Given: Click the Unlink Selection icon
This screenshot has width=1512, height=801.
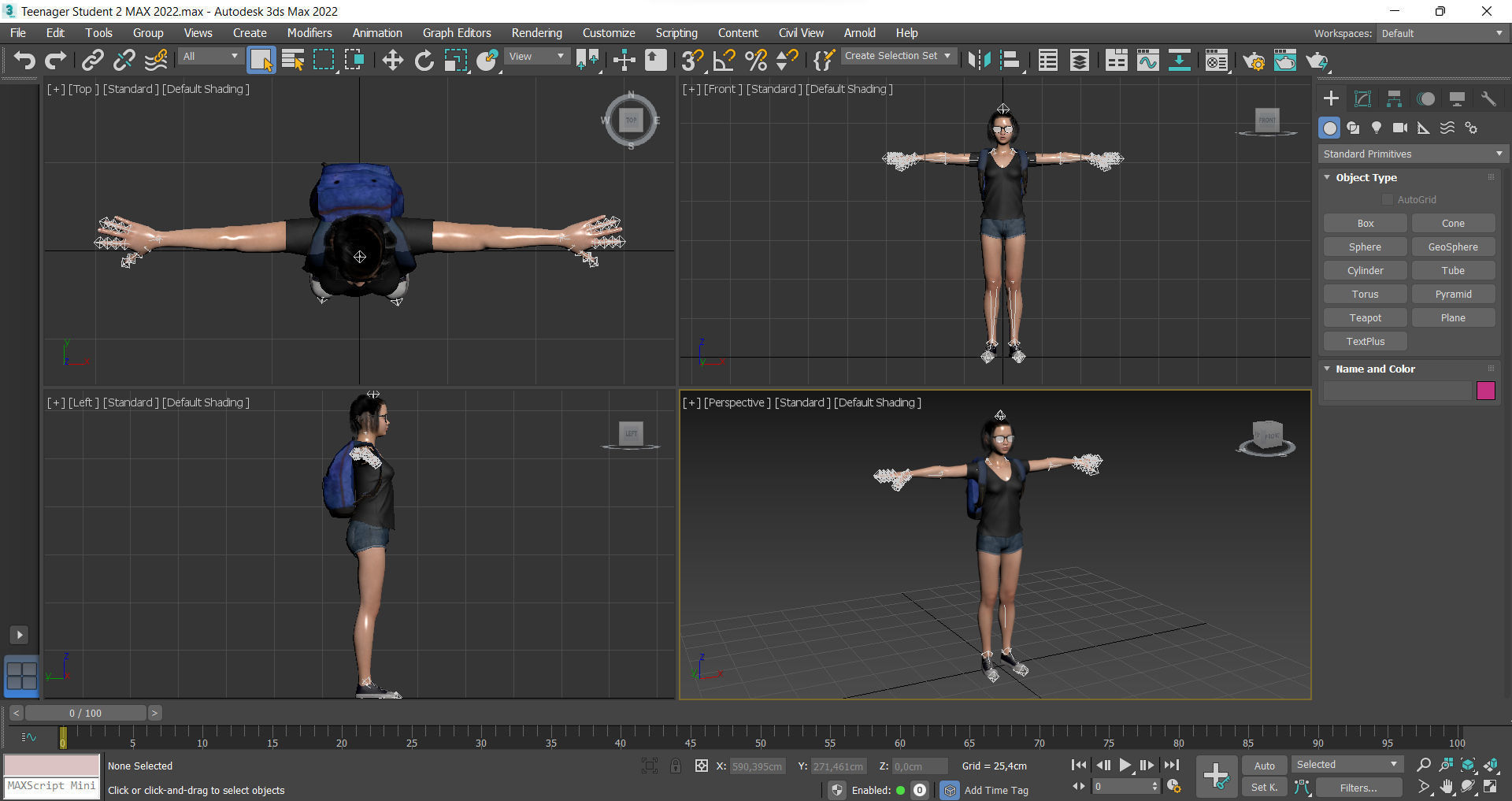Looking at the screenshot, I should [124, 60].
